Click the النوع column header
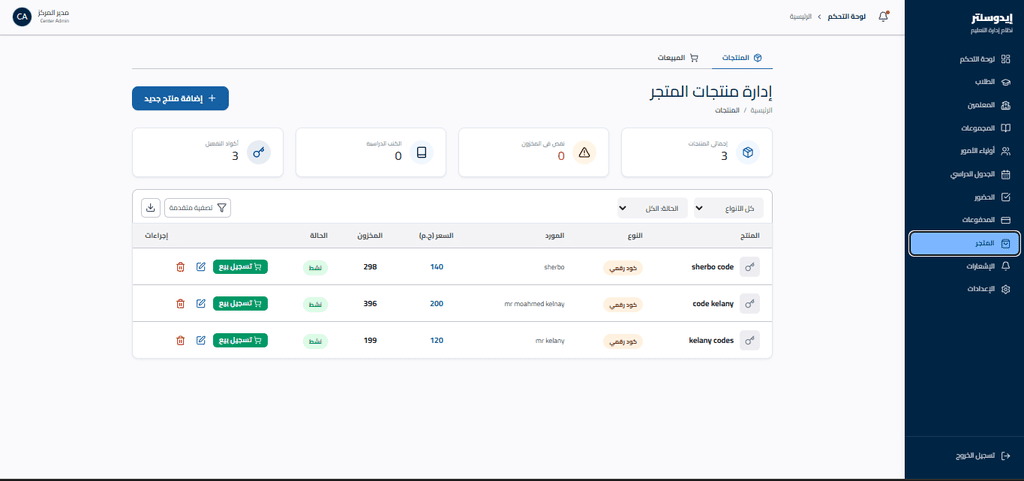Viewport: 1024px width, 481px height. (x=634, y=236)
